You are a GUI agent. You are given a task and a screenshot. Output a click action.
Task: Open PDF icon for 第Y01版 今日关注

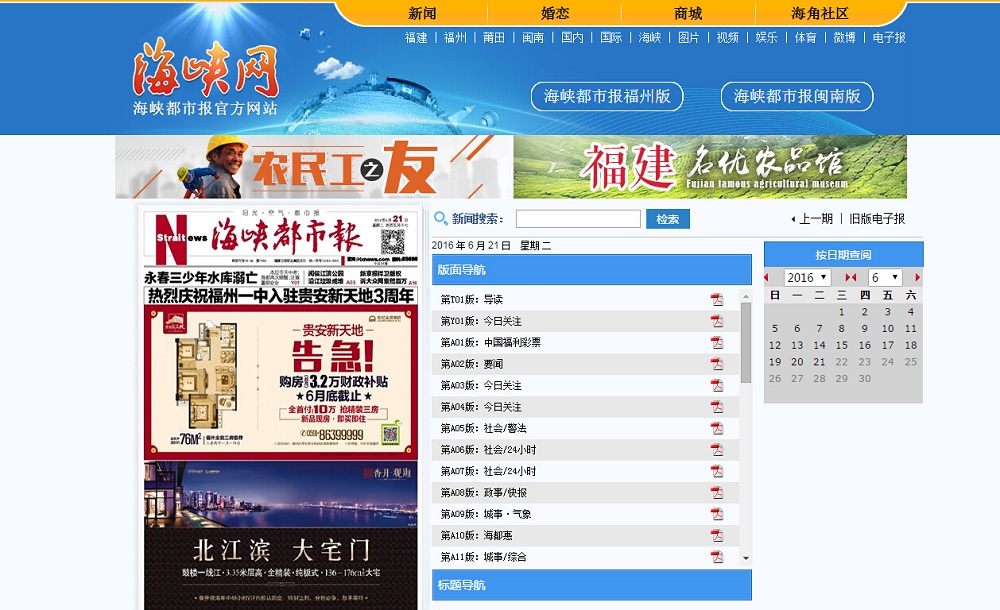(x=717, y=321)
